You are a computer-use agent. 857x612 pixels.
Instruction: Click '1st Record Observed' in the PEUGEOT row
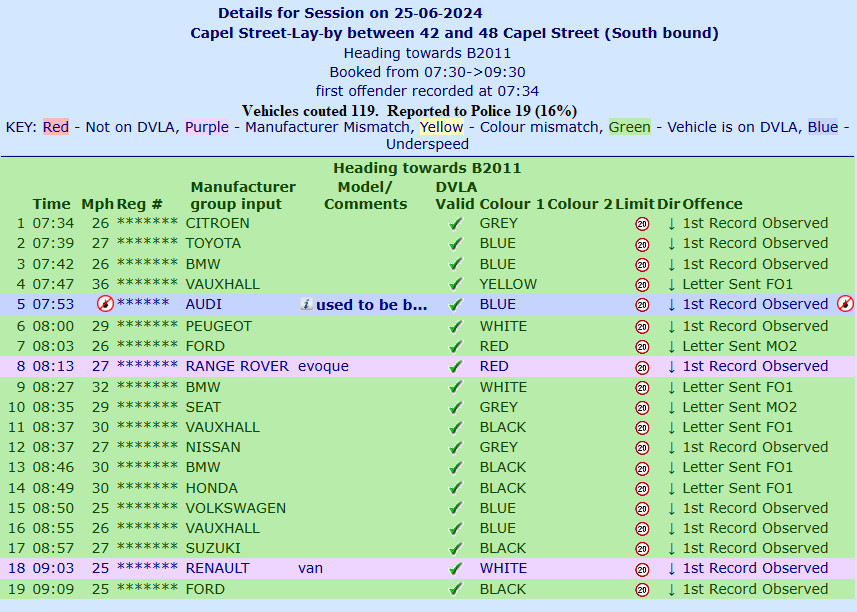tap(755, 326)
